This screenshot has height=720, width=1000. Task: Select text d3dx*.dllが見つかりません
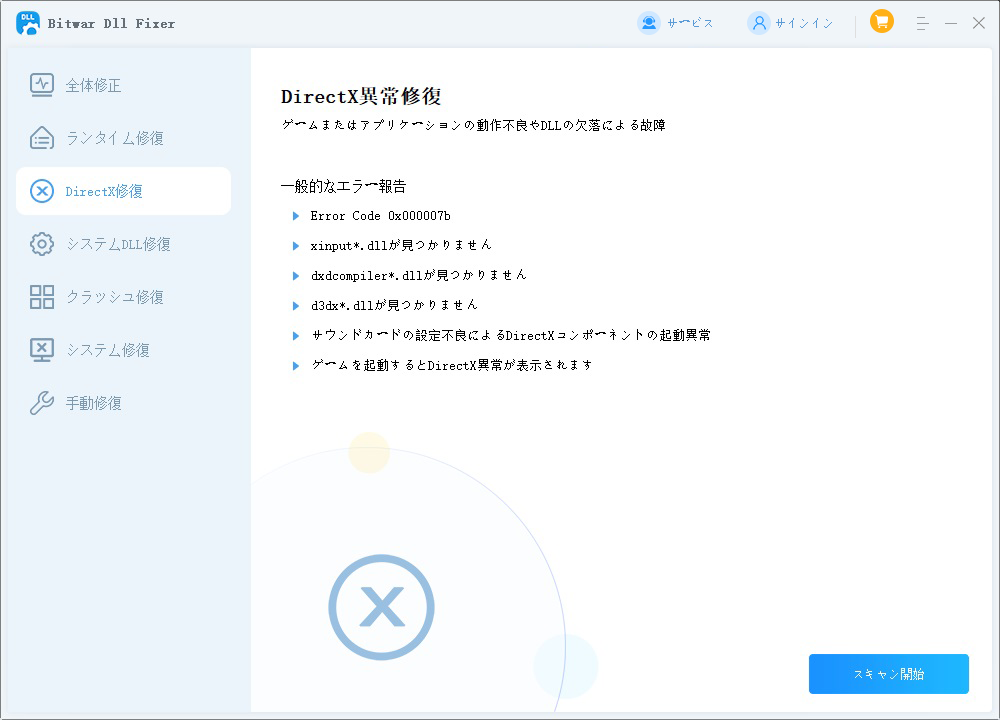point(394,305)
